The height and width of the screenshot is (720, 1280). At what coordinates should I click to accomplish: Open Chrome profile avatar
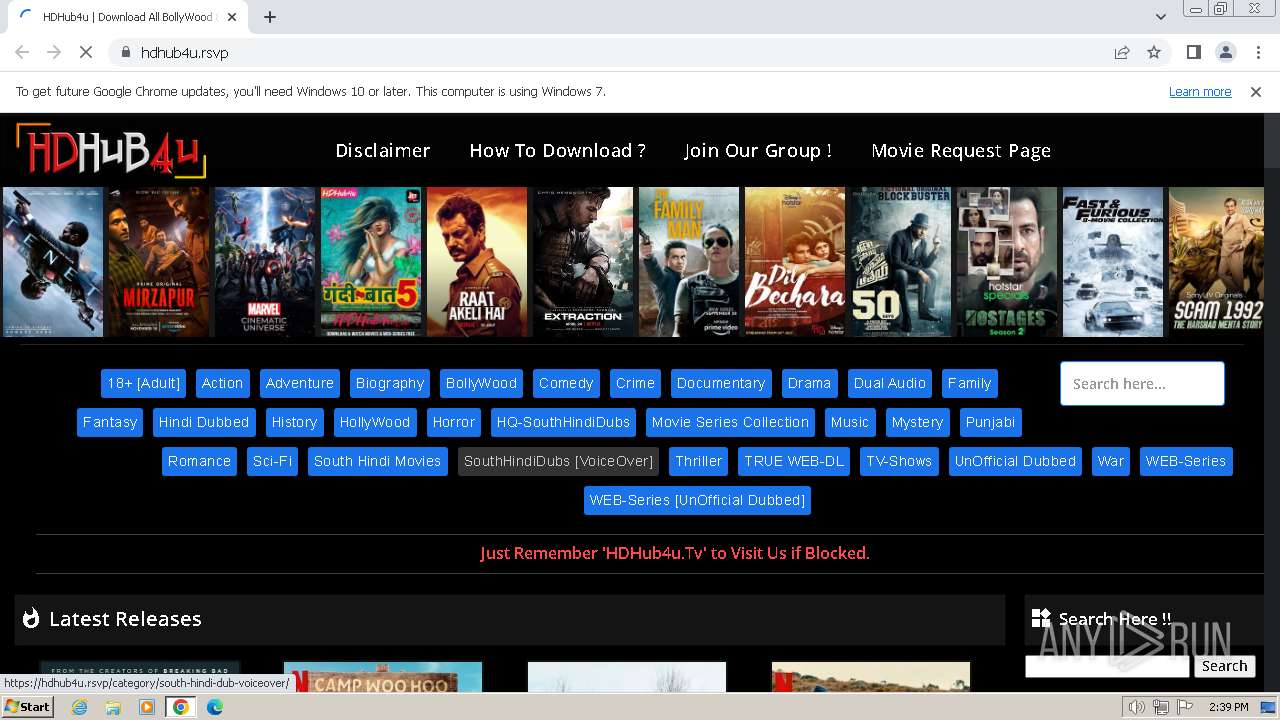click(1225, 52)
